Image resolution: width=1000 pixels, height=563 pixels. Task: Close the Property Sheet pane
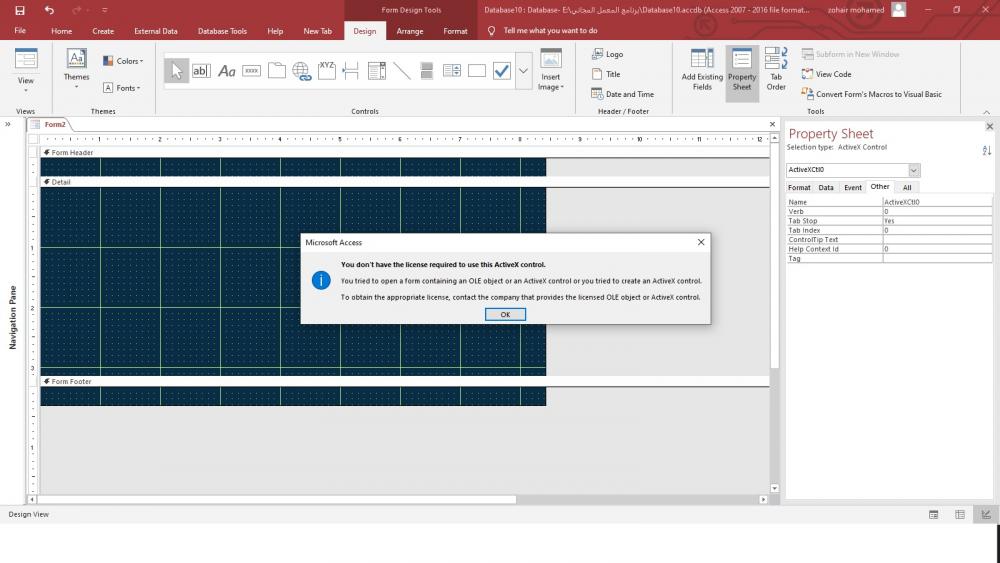(x=989, y=127)
